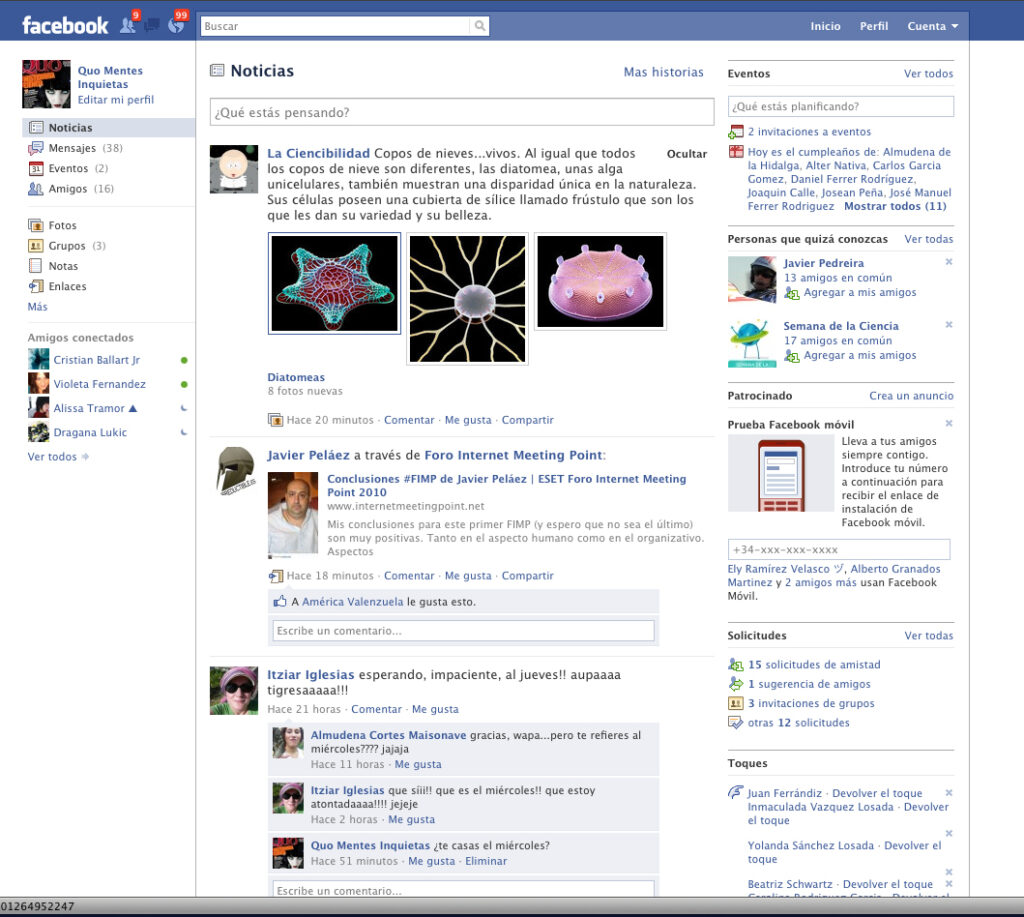Click the search magnifier button
1024x917 pixels.
[x=479, y=26]
